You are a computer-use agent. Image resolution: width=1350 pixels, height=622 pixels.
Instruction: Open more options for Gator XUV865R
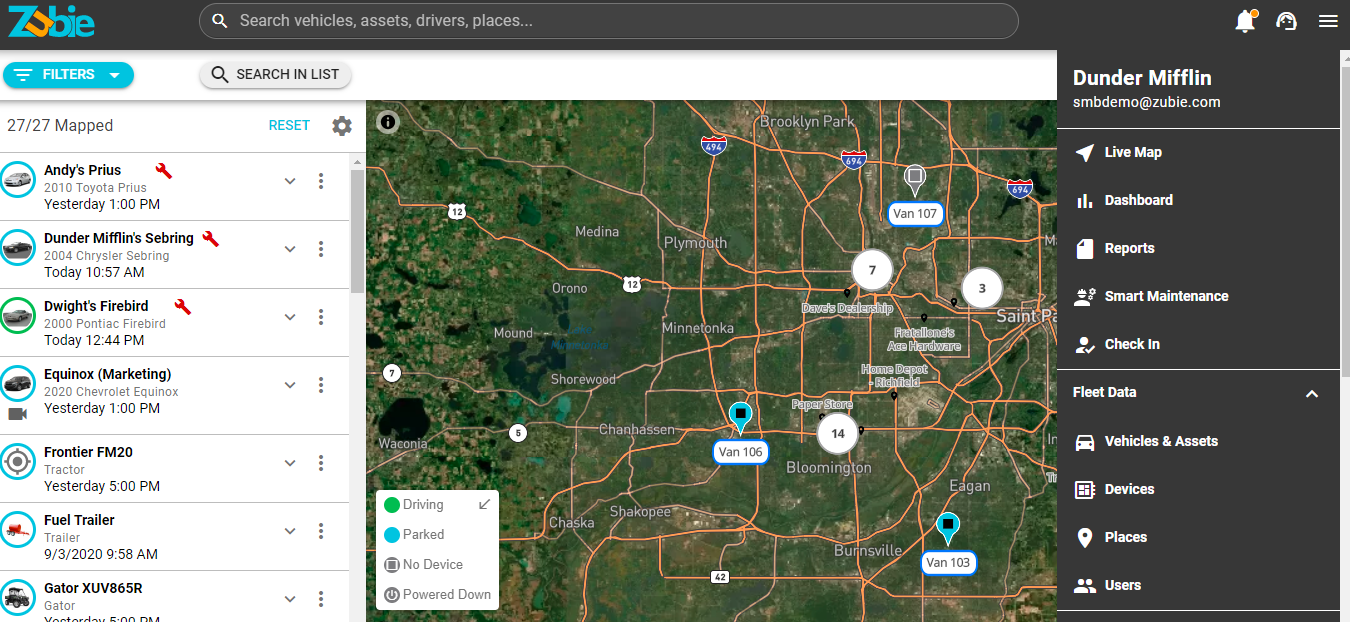click(x=321, y=599)
